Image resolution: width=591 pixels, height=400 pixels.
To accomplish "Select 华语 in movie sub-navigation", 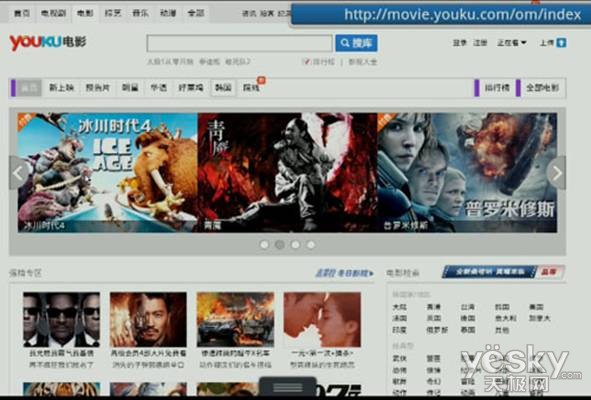I will point(158,88).
